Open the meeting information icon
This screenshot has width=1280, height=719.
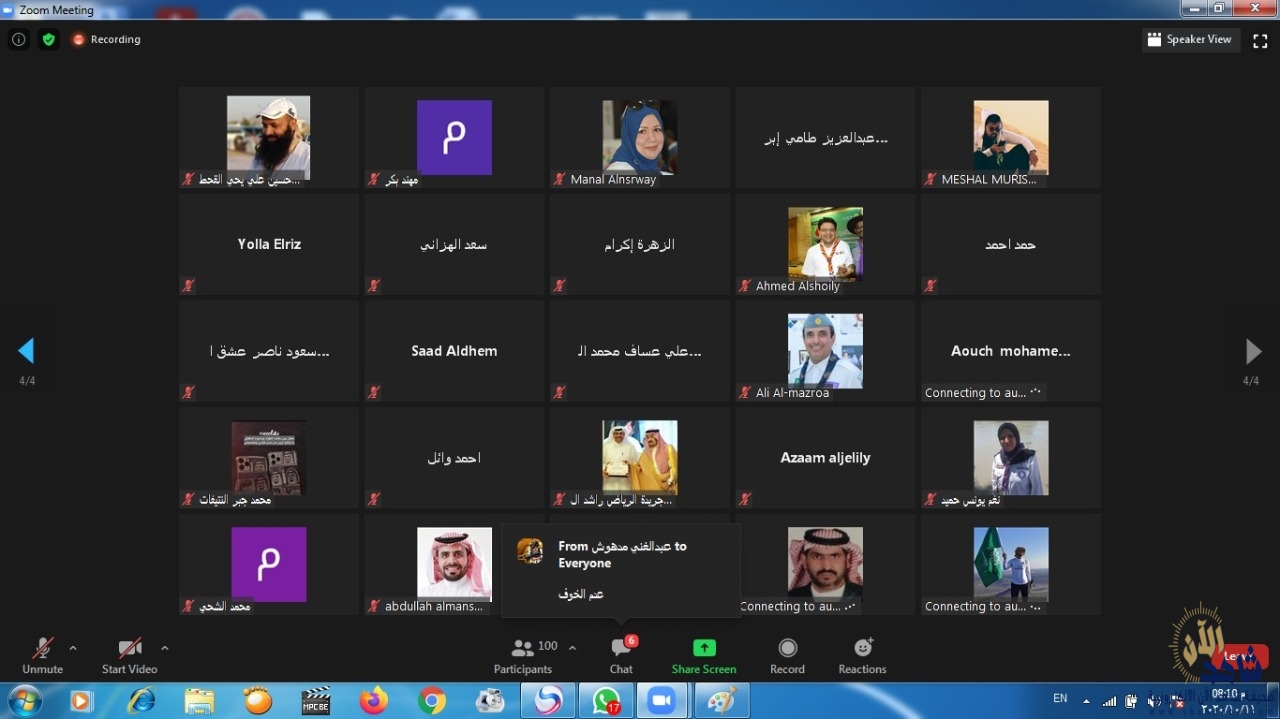tap(18, 39)
